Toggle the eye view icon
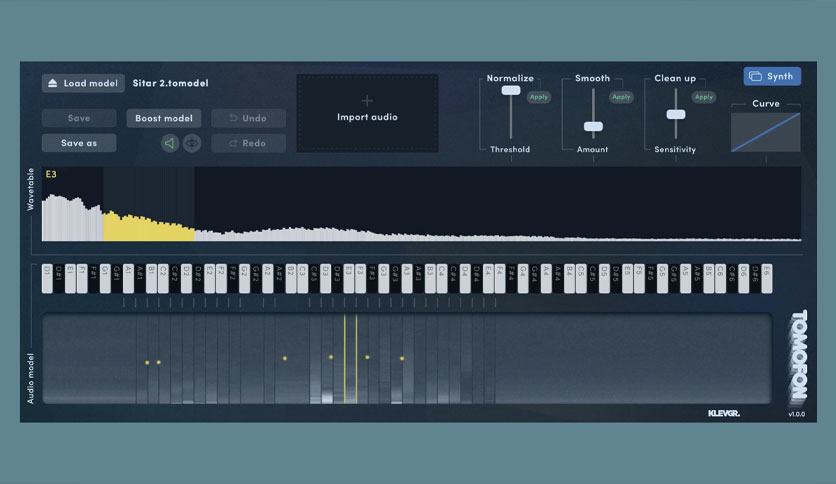Viewport: 836px width, 484px height. point(192,143)
